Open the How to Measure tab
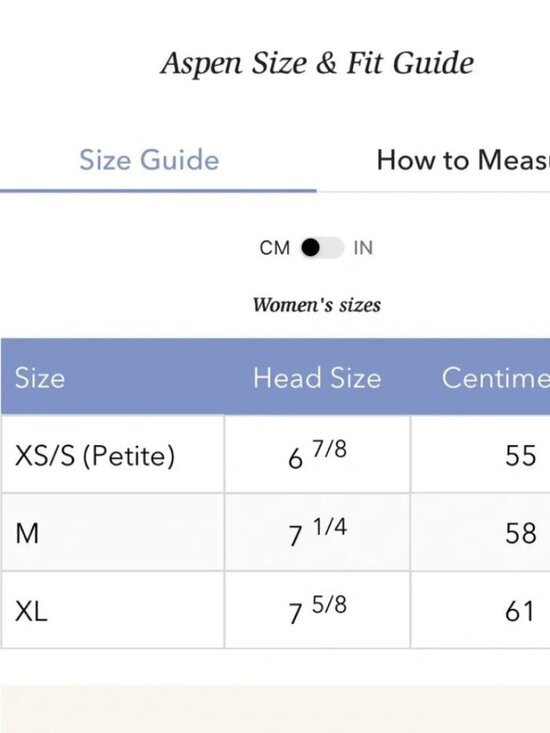 463,160
